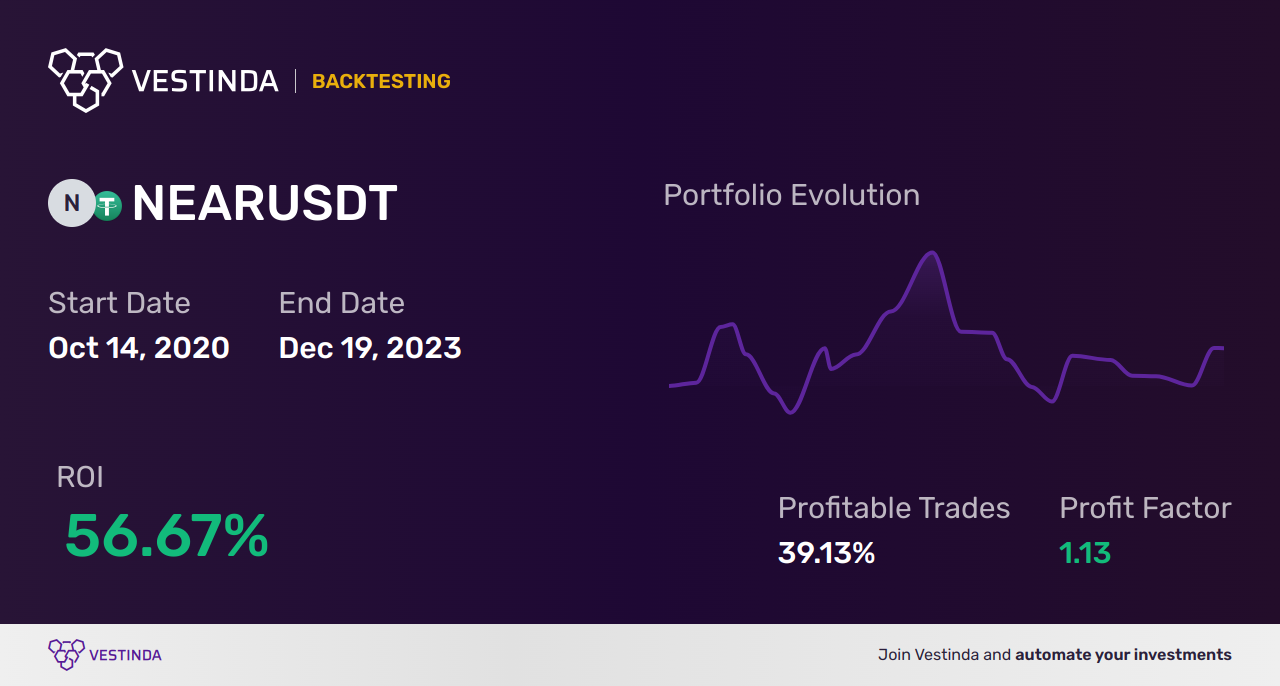Click the Join Vestinda footer text
This screenshot has height=686, width=1280.
click(945, 655)
